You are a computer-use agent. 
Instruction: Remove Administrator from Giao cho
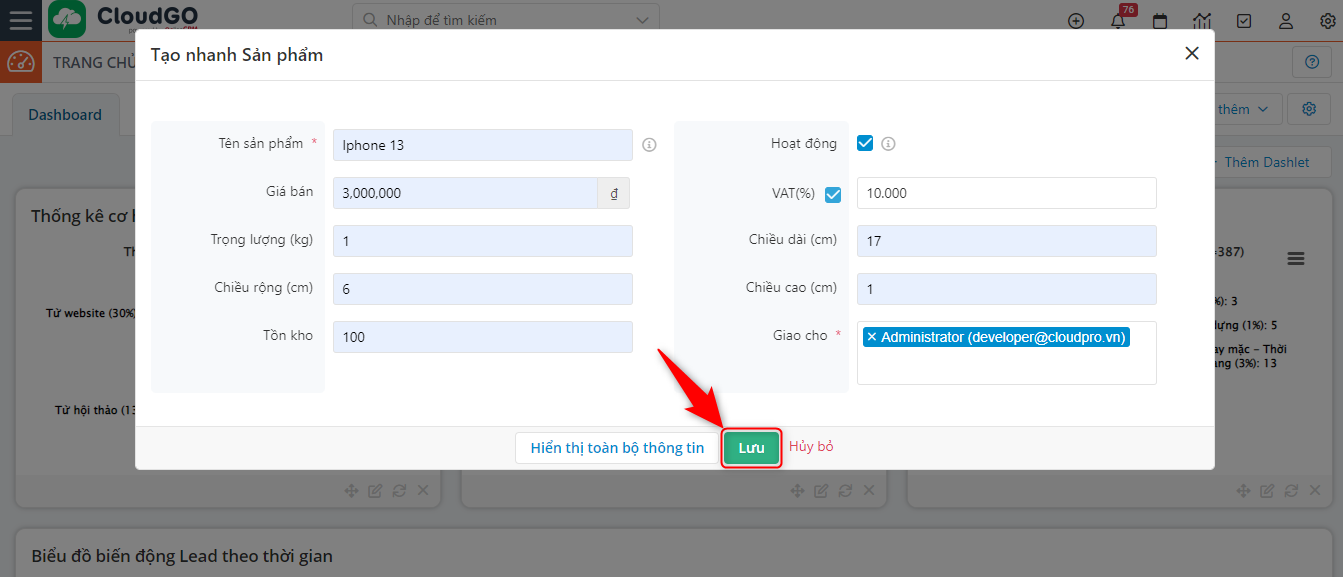pos(871,338)
